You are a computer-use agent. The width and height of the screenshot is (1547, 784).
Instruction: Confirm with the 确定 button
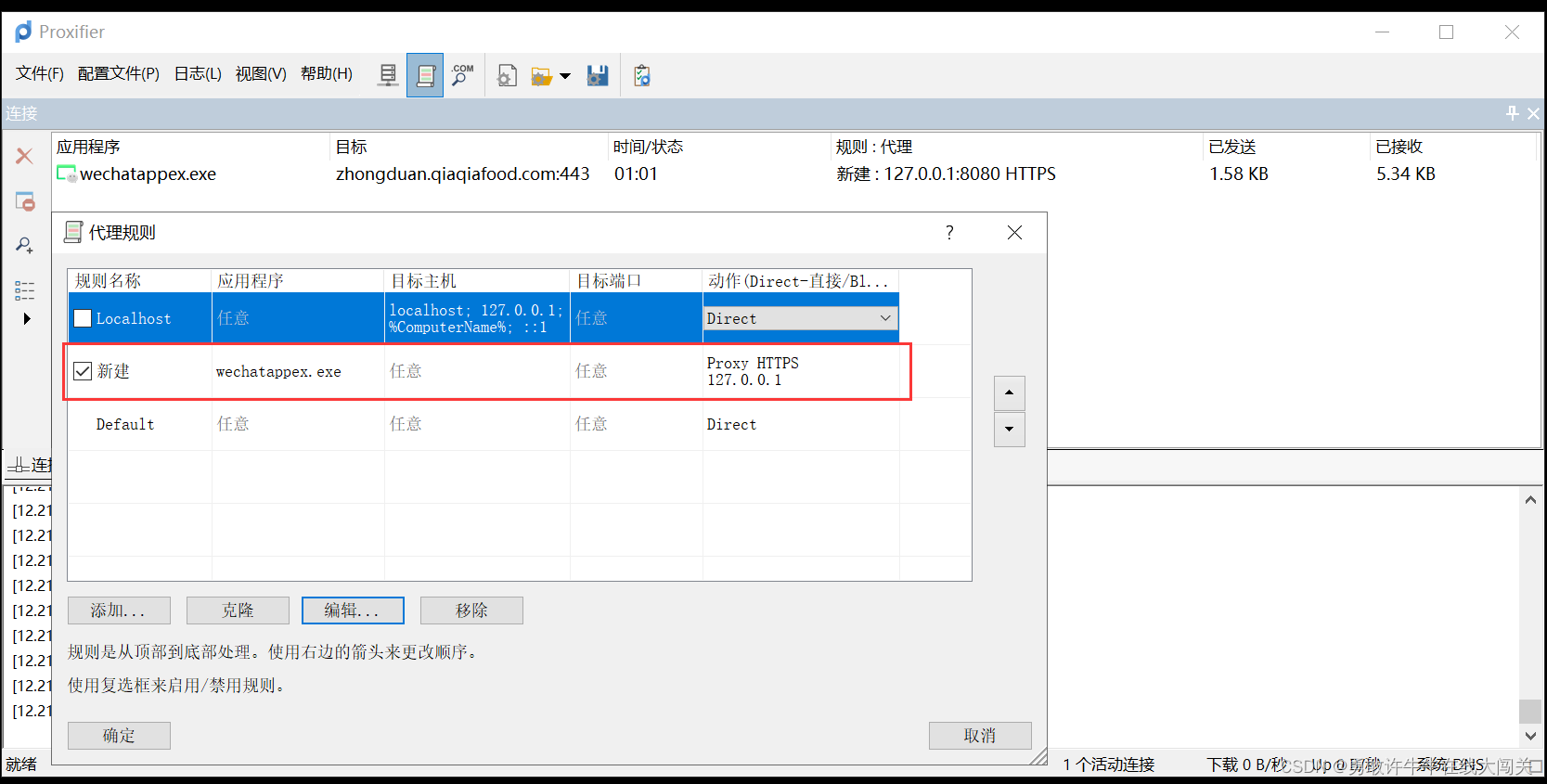click(x=119, y=736)
